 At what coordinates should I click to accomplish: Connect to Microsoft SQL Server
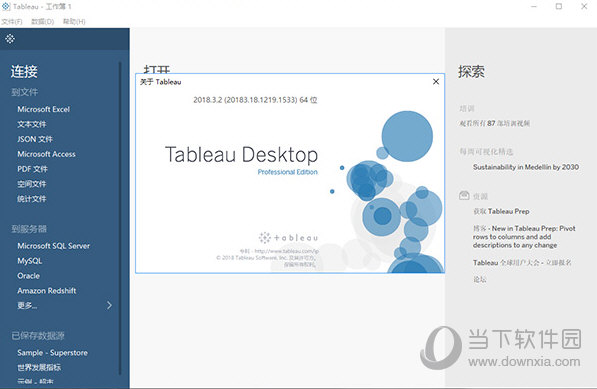tap(53, 246)
